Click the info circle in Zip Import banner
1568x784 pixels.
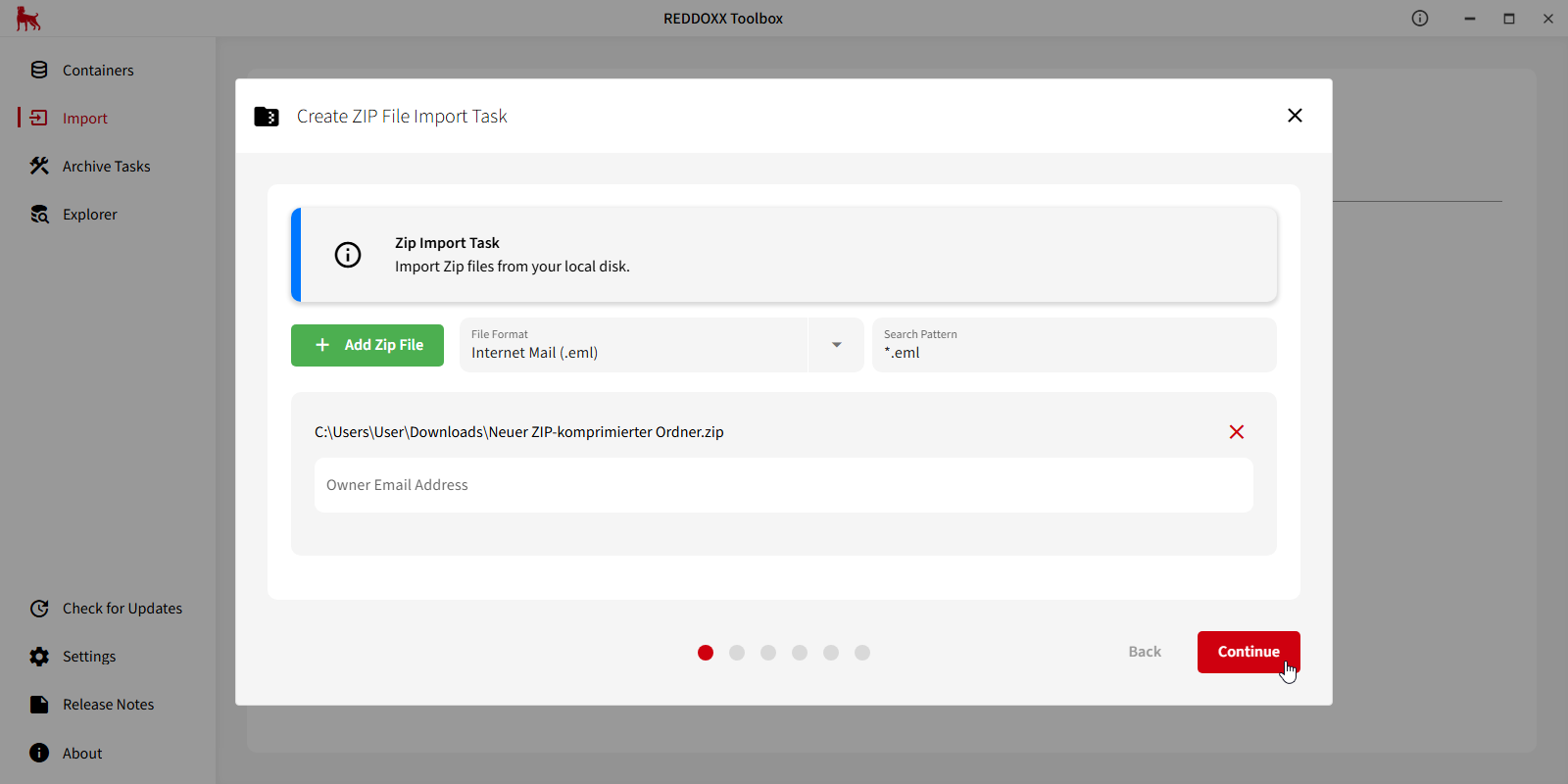tap(348, 255)
